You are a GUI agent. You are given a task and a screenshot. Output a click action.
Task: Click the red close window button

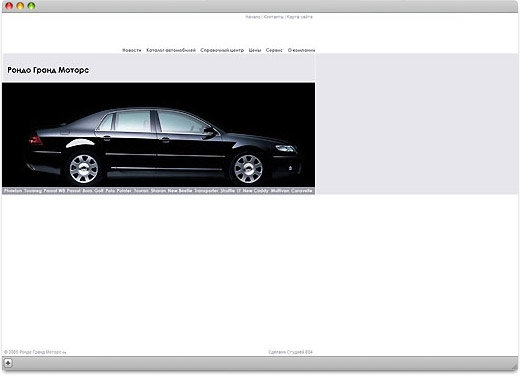(x=9, y=6)
